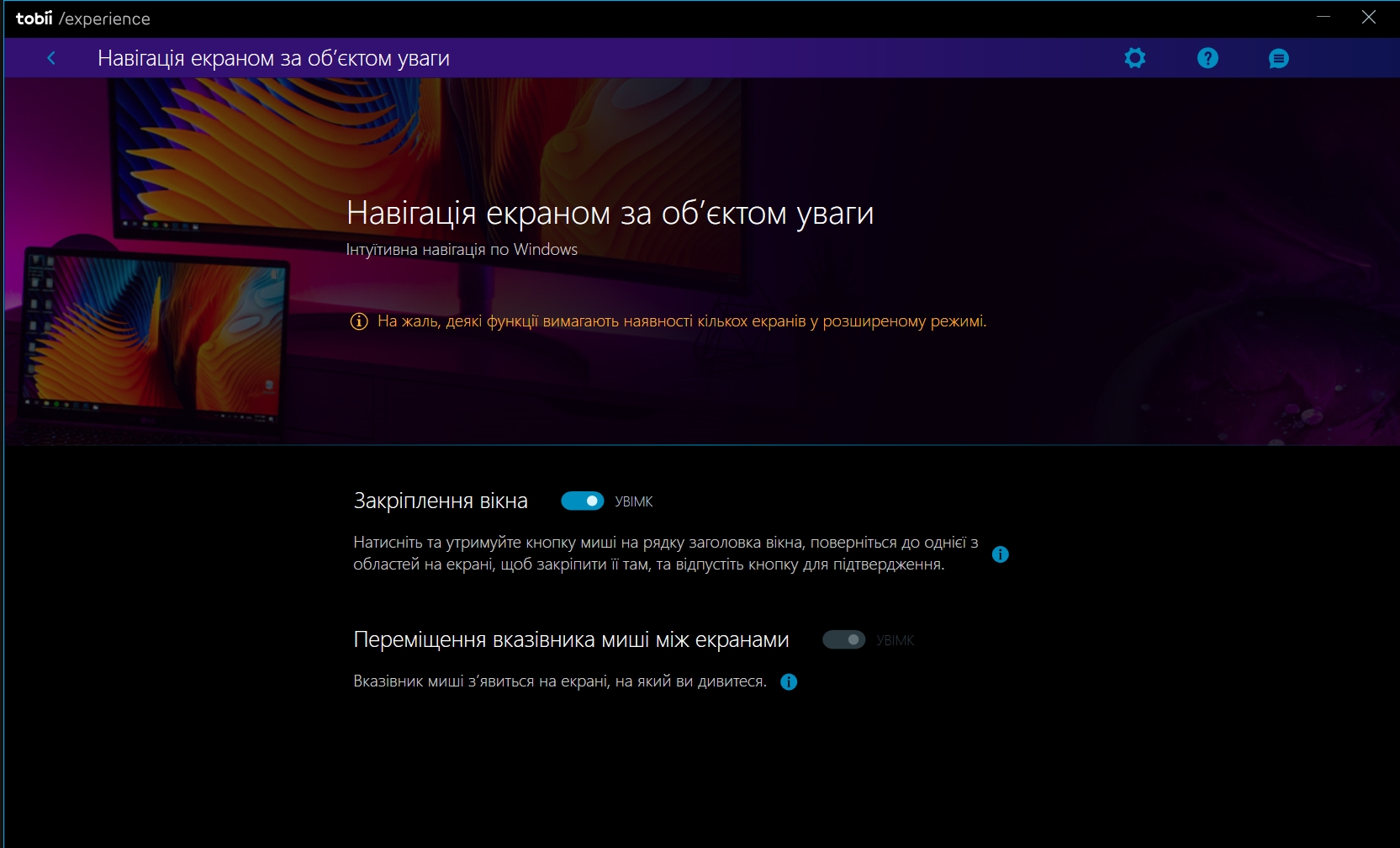Go back using the left arrow
Screen dimensions: 1400x848
(51, 58)
